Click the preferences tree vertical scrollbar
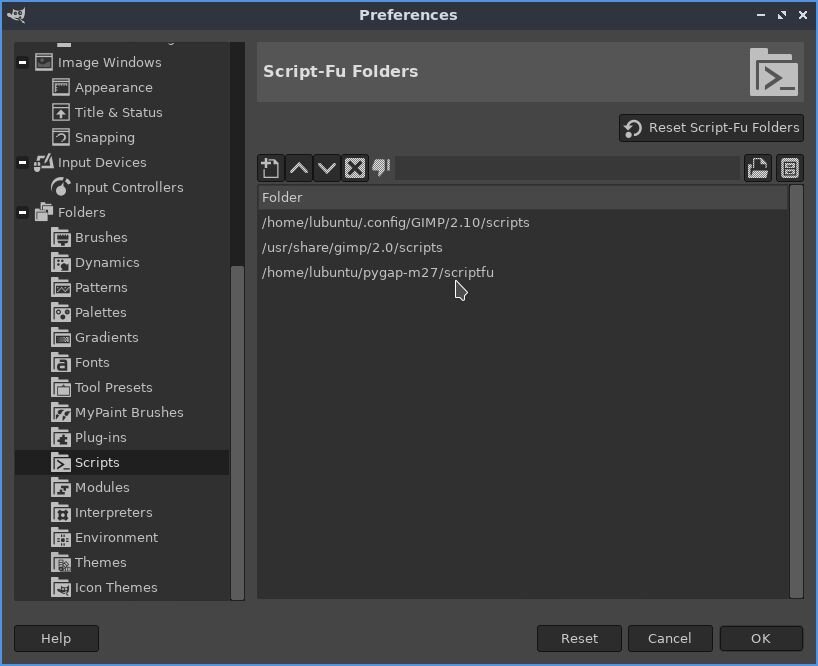Viewport: 818px width, 666px height. point(237,433)
